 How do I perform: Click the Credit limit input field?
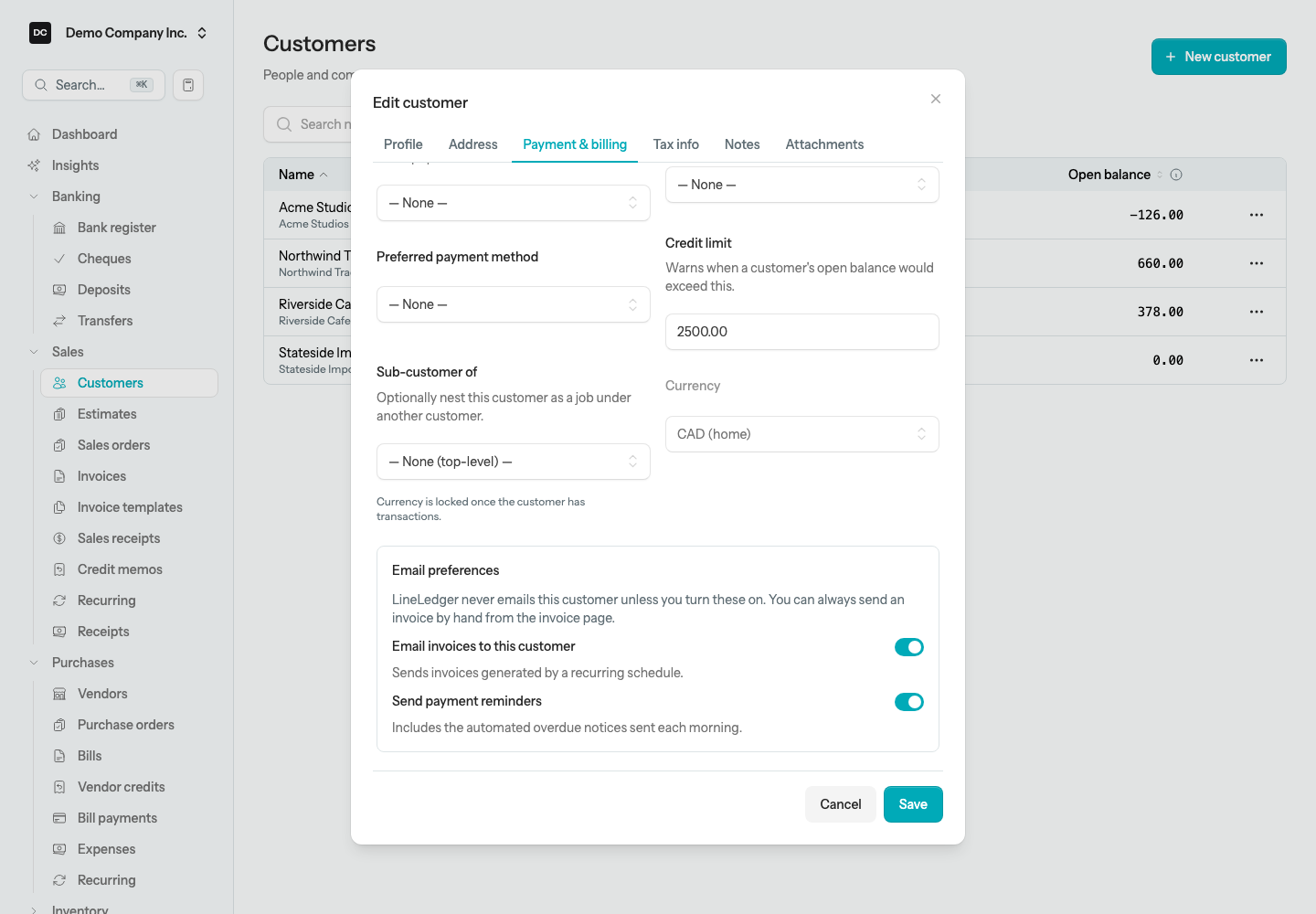[x=802, y=332]
